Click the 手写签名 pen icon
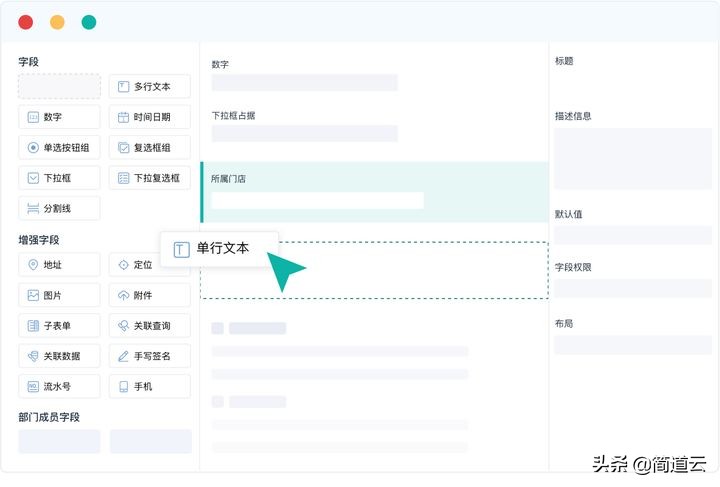Screen dimensions: 720x487 click(124, 356)
